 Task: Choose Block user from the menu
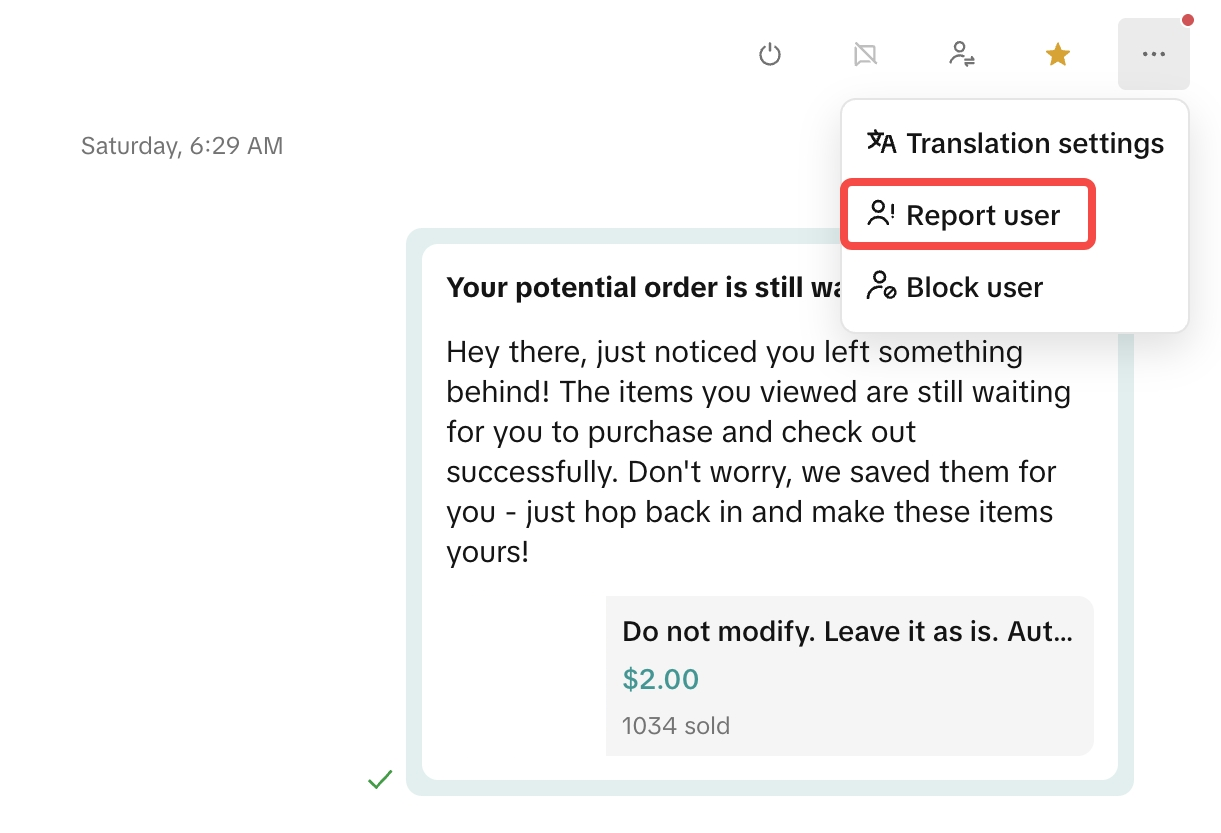(974, 287)
